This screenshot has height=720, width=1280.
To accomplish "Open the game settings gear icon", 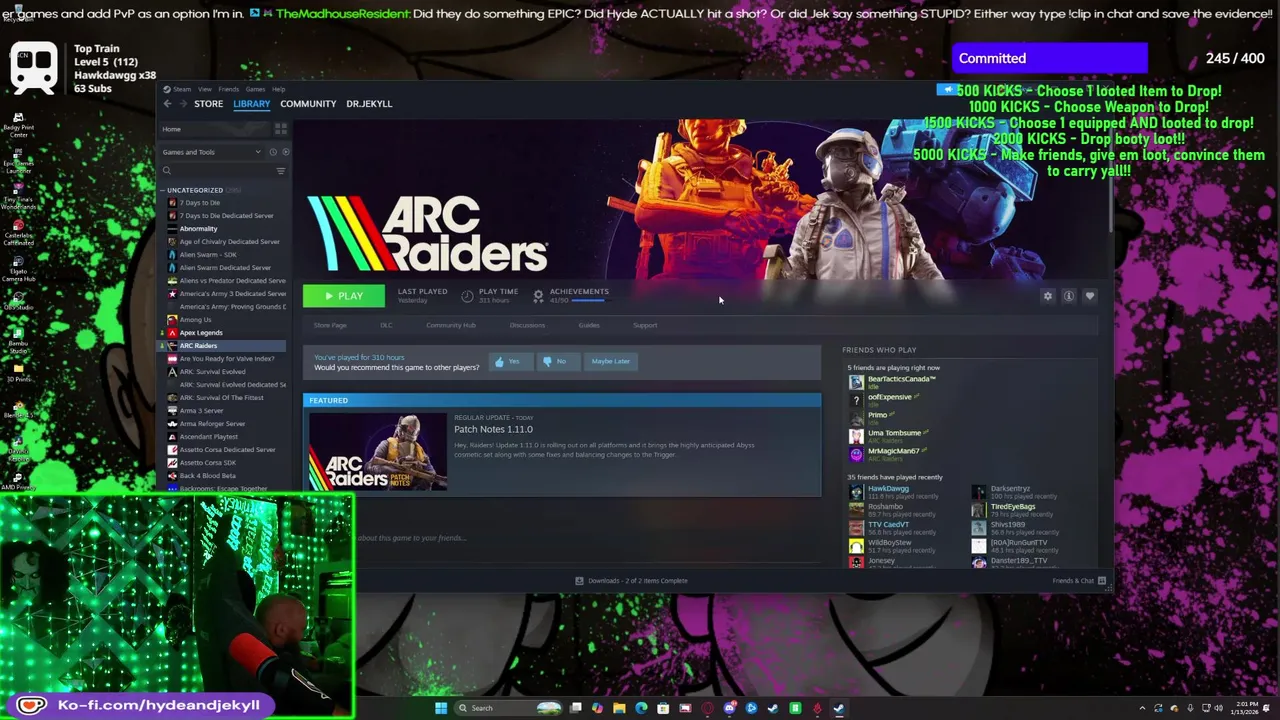I will pos(1048,296).
